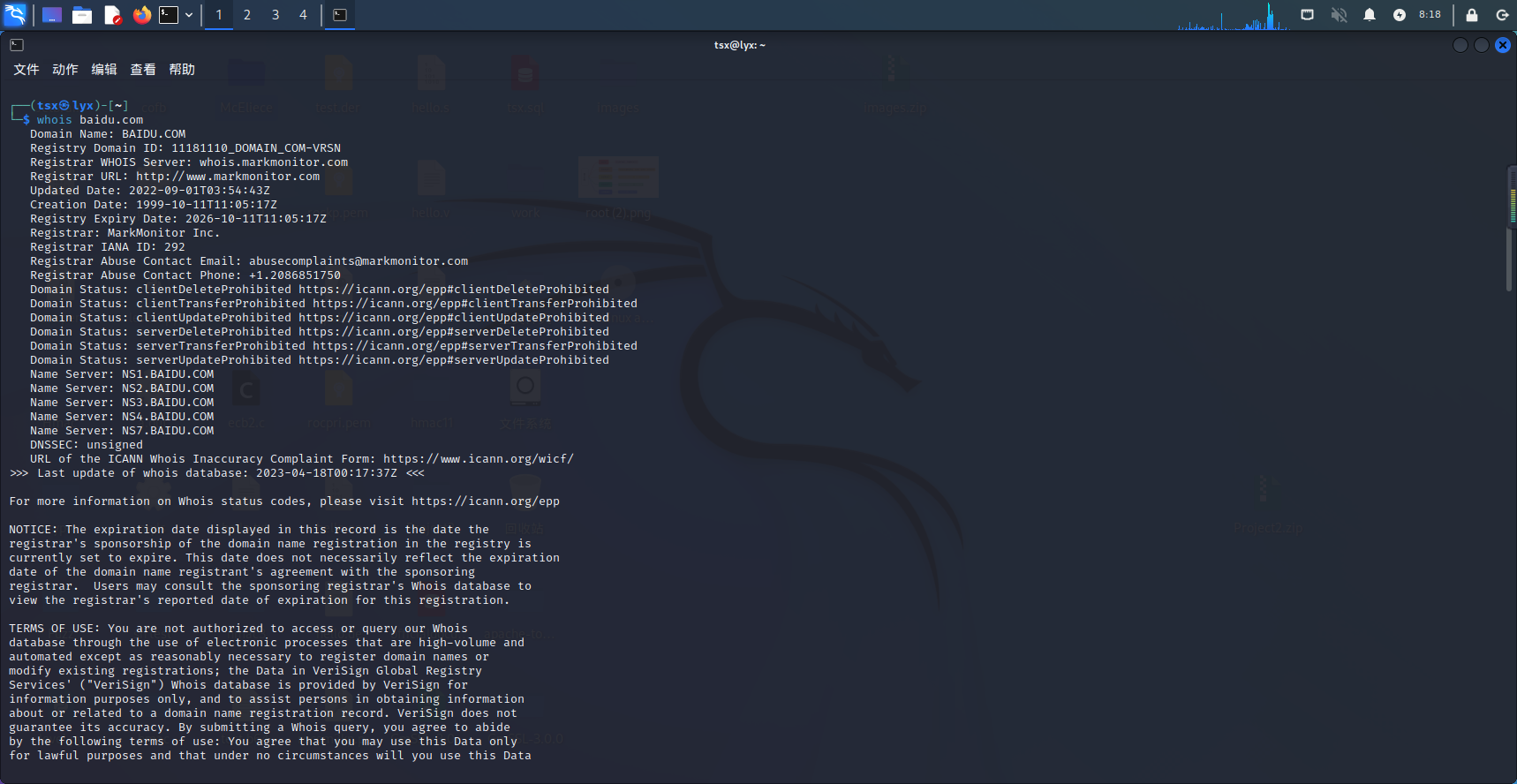This screenshot has width=1517, height=784.
Task: Unmute audio via the muted volume icon
Action: (1339, 15)
